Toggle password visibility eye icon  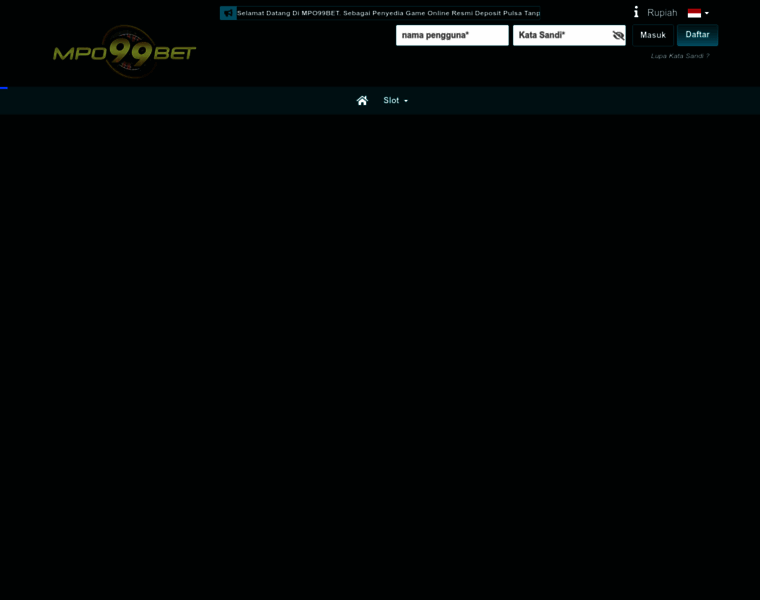(x=618, y=35)
